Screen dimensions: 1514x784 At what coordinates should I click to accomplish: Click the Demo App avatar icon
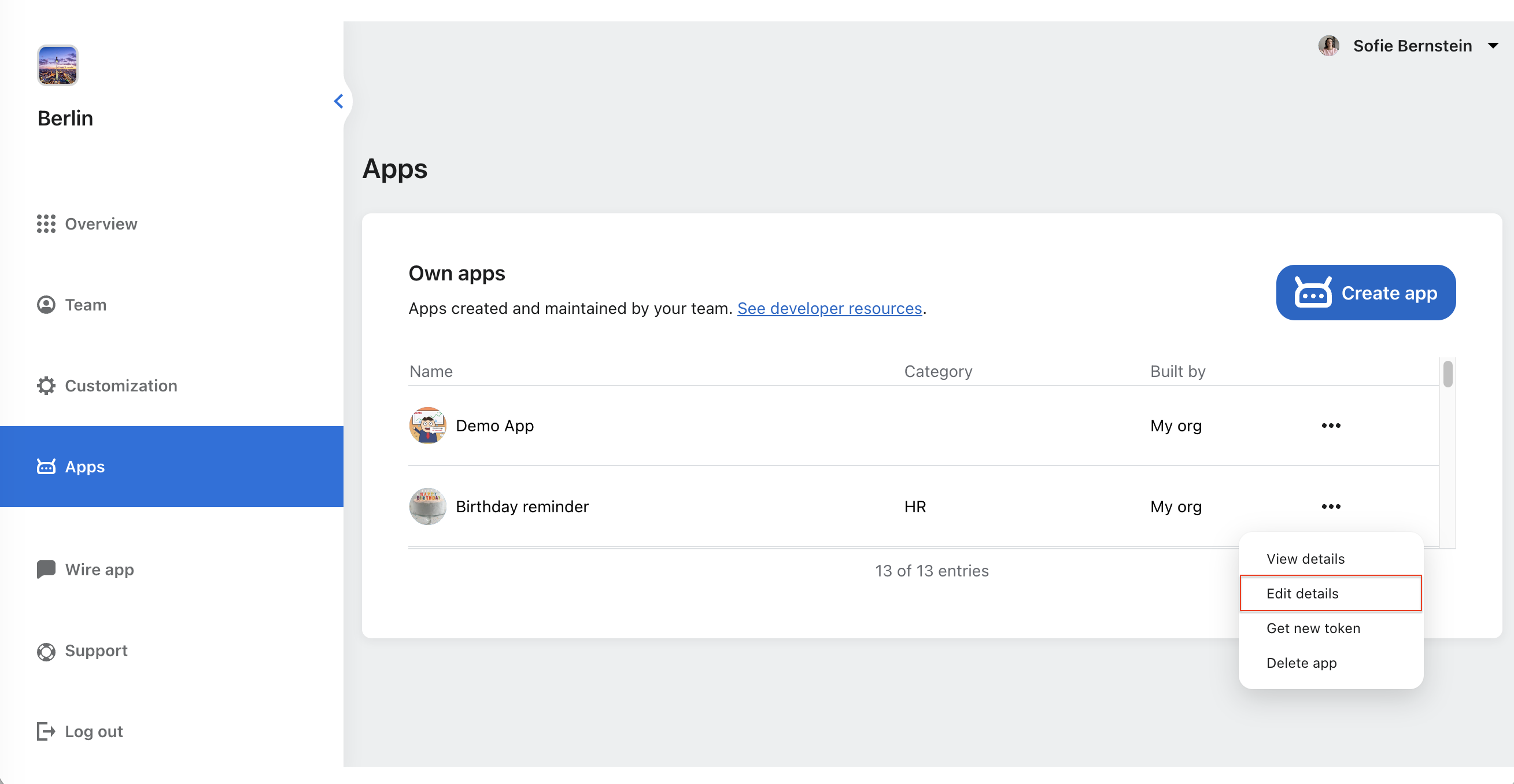[x=427, y=426]
